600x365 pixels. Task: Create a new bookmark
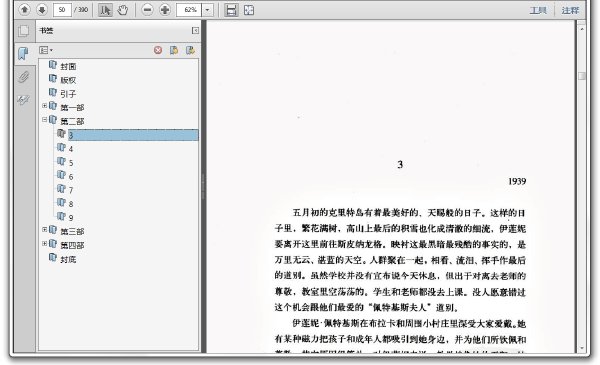174,50
